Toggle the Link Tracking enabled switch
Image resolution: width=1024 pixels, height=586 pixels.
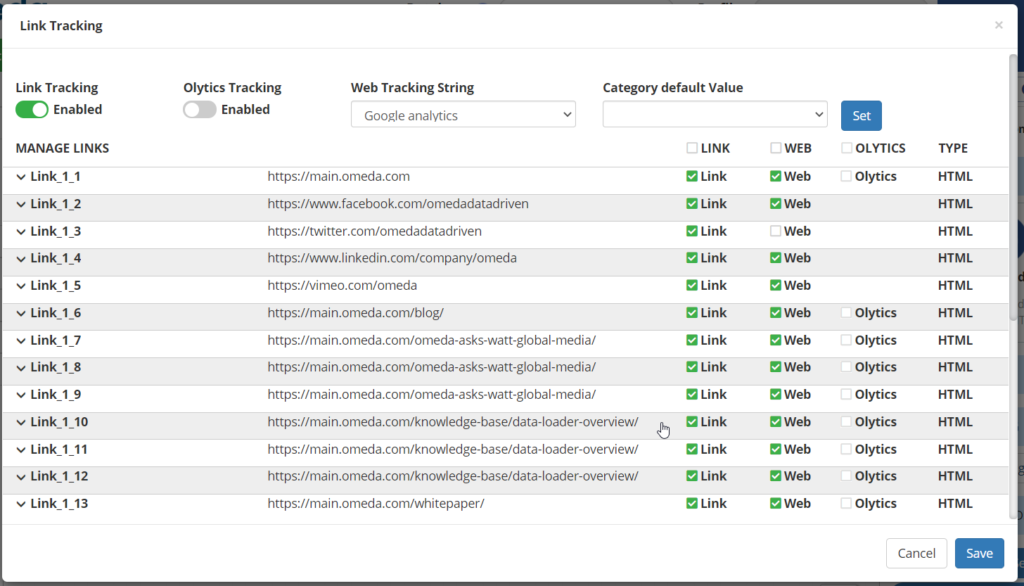pos(32,109)
